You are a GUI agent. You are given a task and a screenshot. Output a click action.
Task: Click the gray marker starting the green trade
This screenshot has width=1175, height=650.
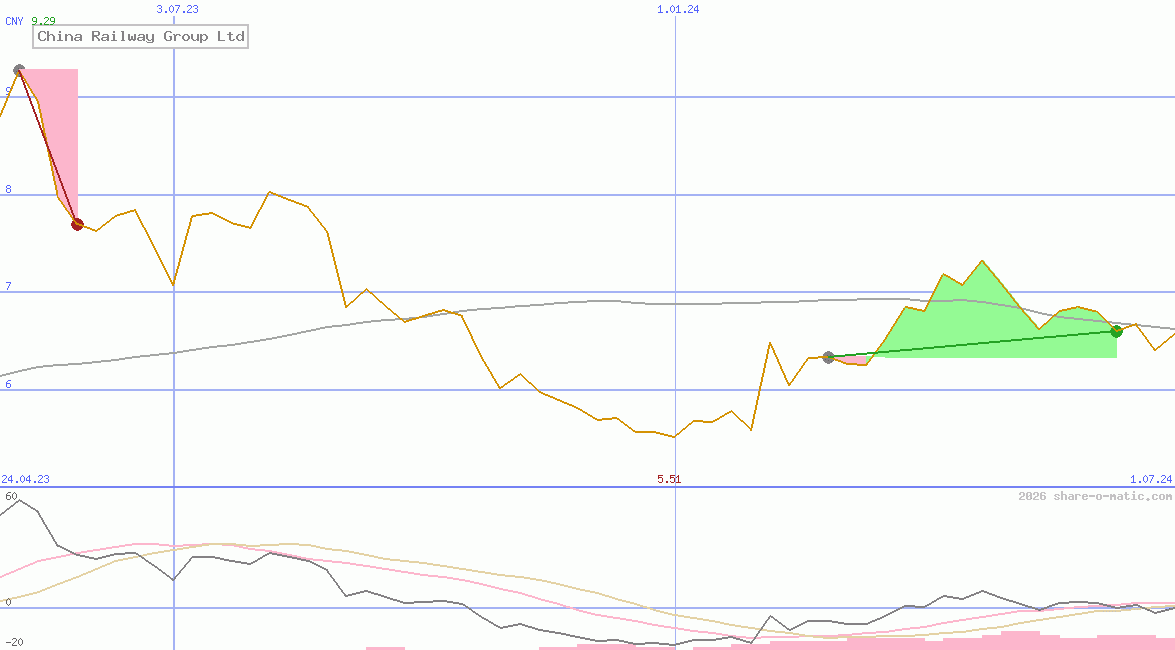(x=828, y=356)
